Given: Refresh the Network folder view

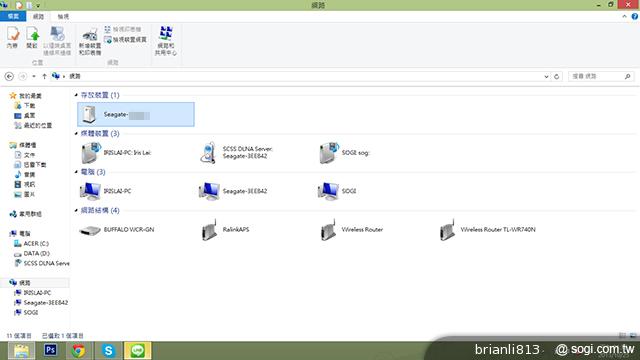Looking at the screenshot, I should click(556, 76).
